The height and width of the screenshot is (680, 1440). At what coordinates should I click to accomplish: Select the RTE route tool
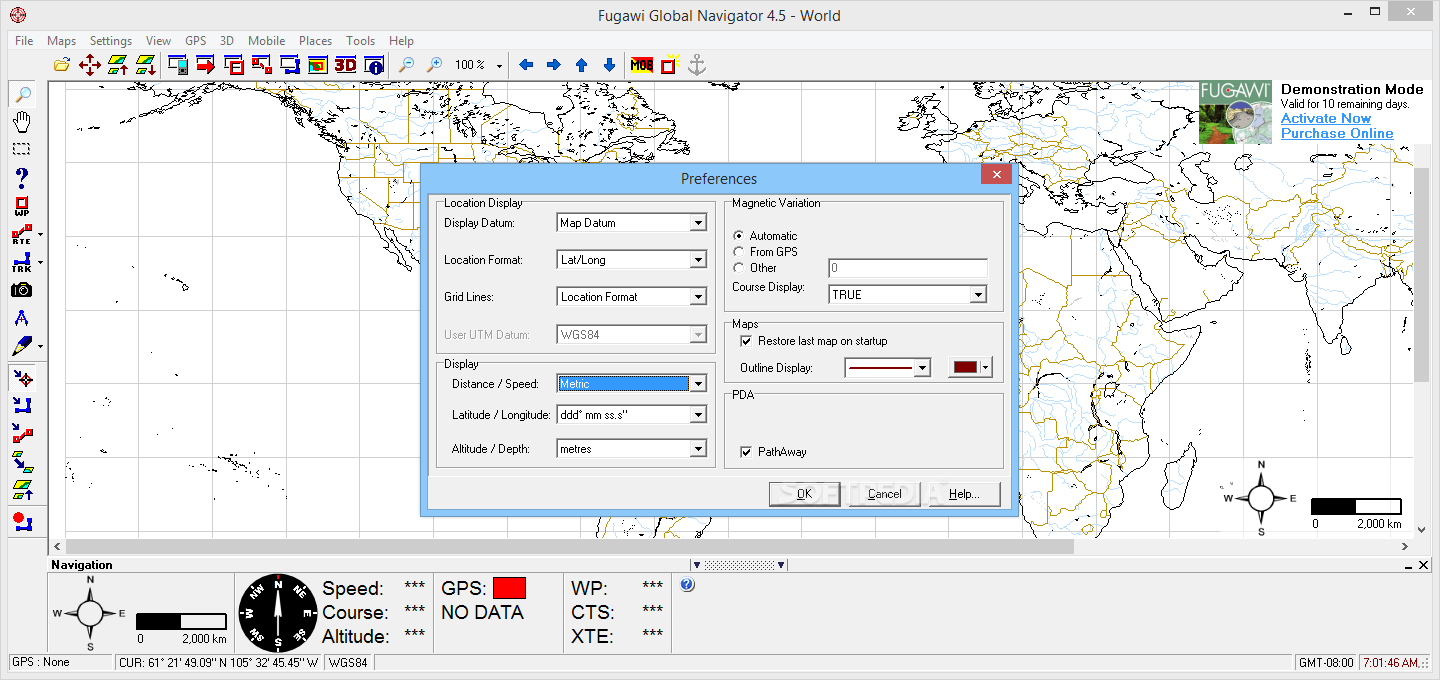click(21, 235)
